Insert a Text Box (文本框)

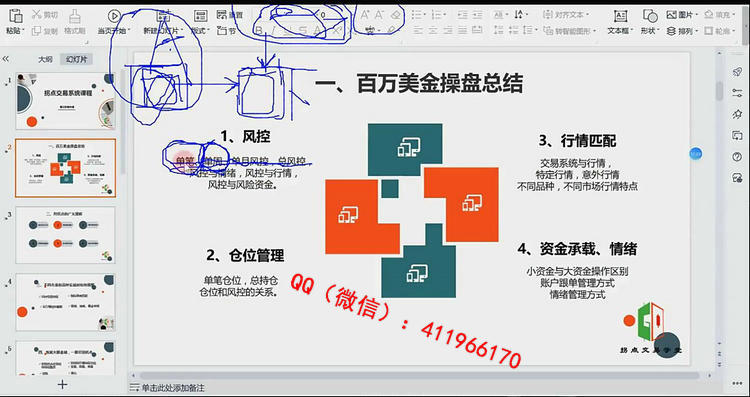[620, 22]
